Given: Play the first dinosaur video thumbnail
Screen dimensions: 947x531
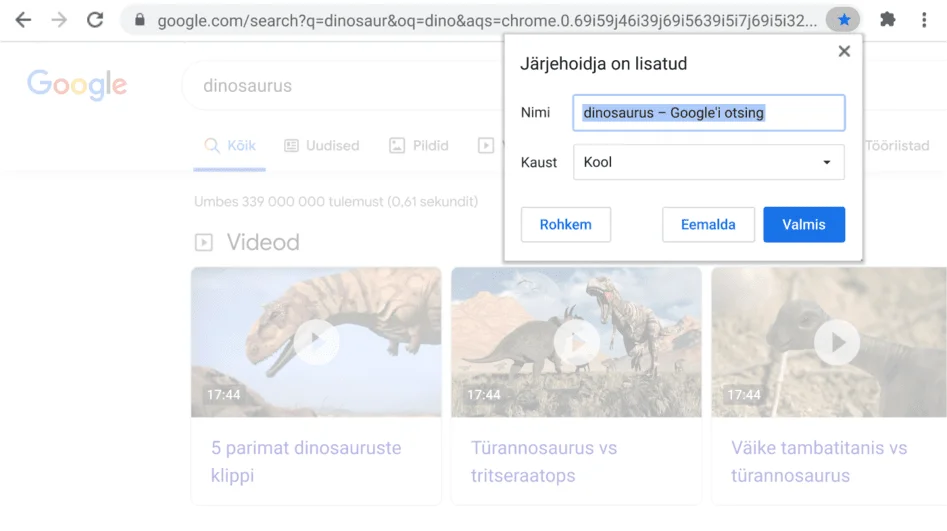Looking at the screenshot, I should click(316, 342).
